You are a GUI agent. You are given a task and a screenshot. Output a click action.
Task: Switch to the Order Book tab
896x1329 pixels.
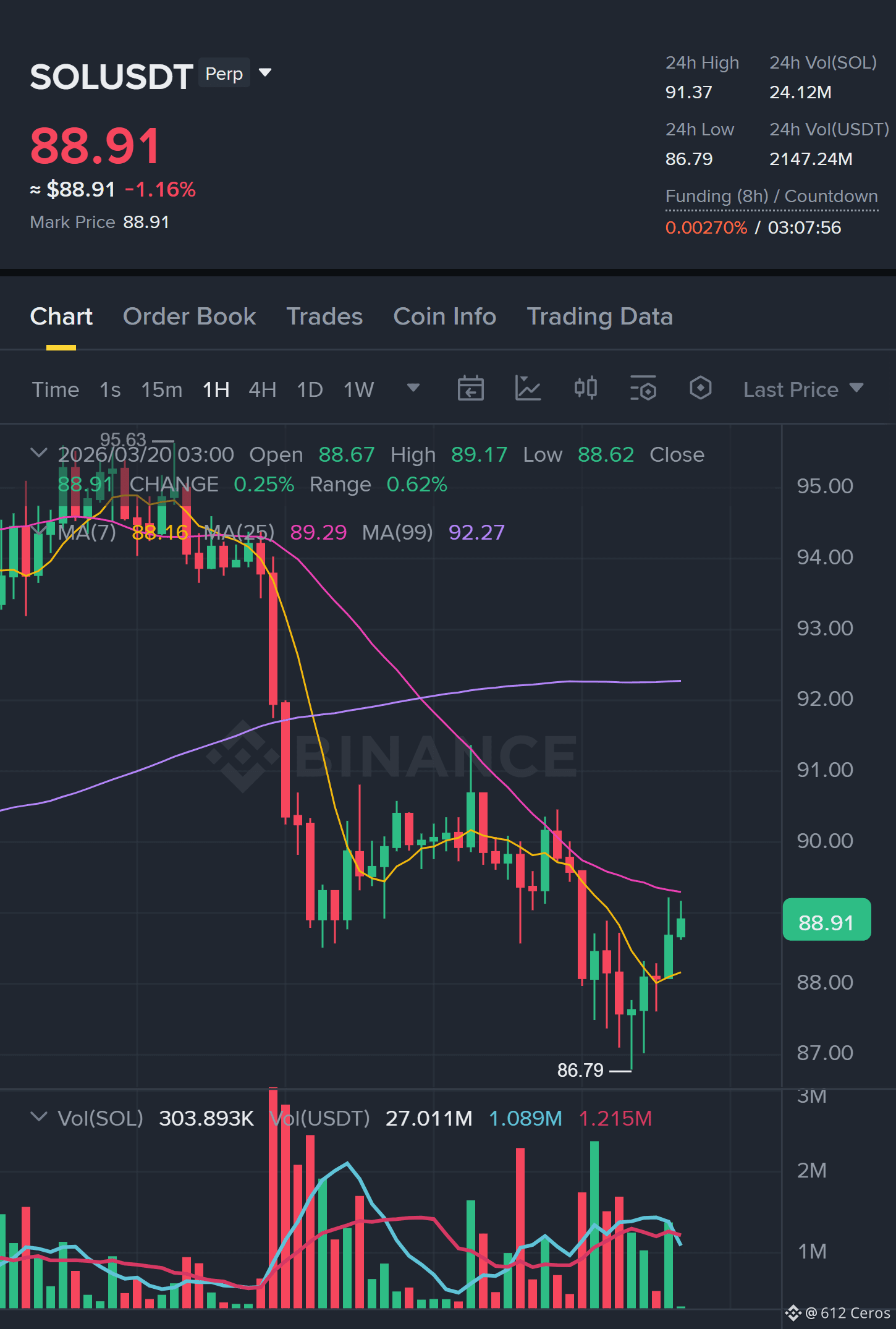pyautogui.click(x=190, y=316)
